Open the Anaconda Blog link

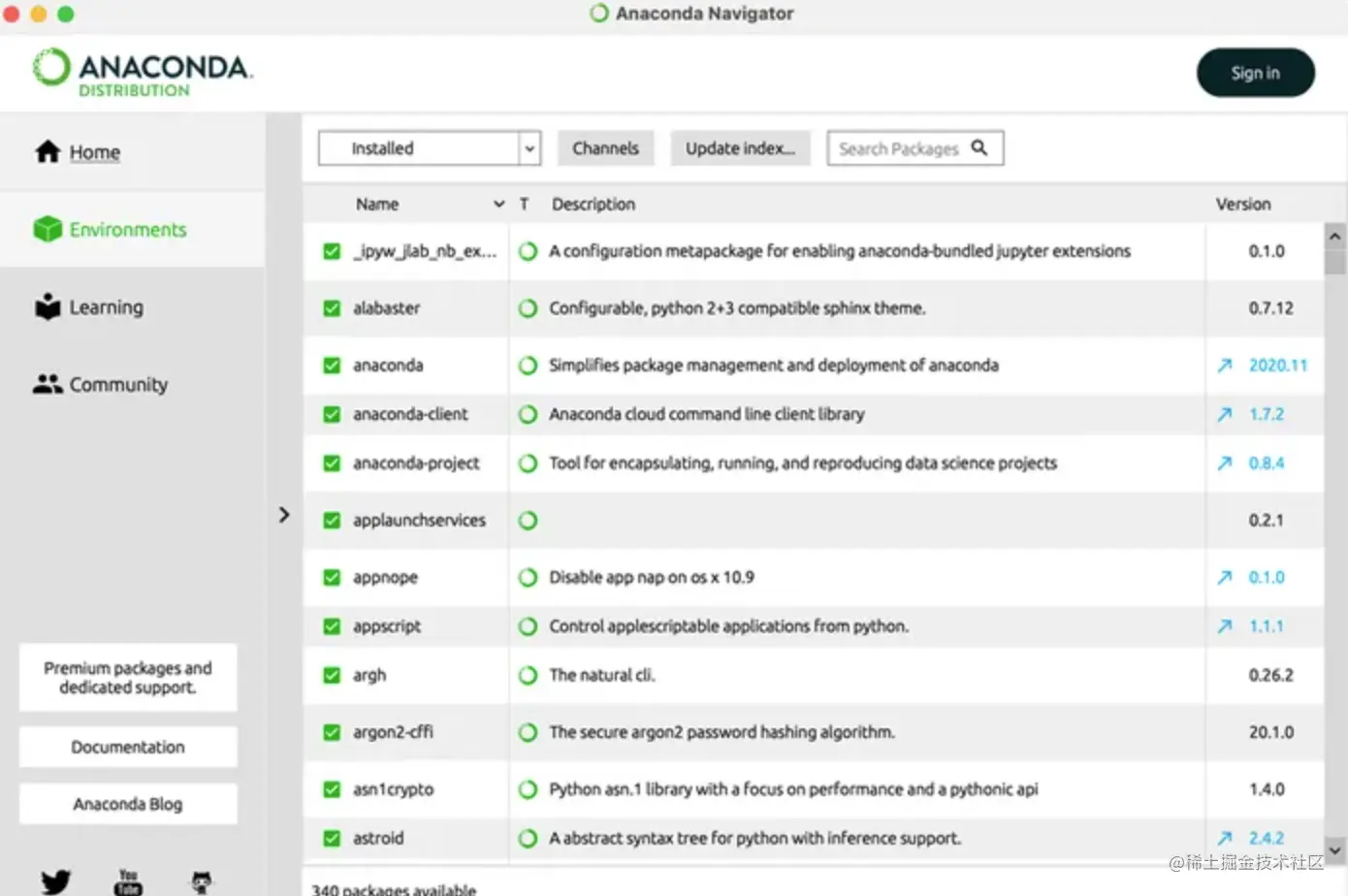coord(128,805)
